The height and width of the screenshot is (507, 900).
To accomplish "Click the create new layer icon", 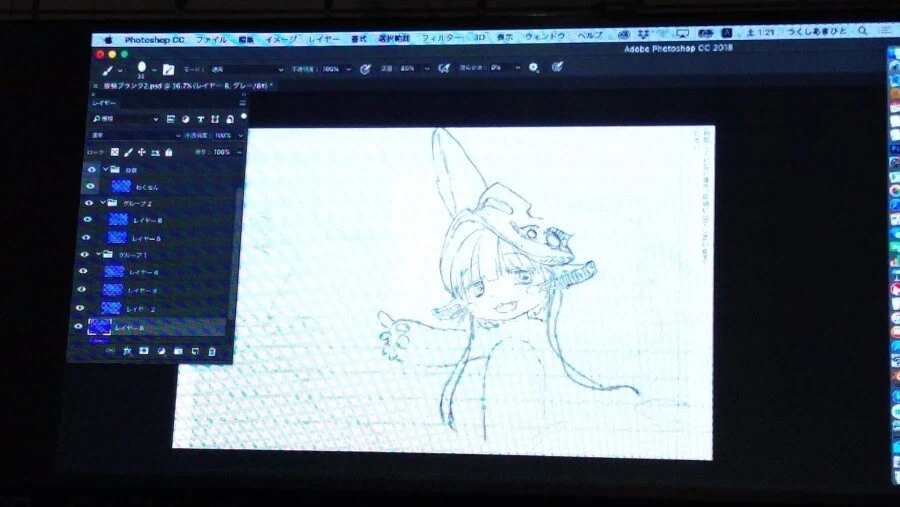I will click(195, 351).
